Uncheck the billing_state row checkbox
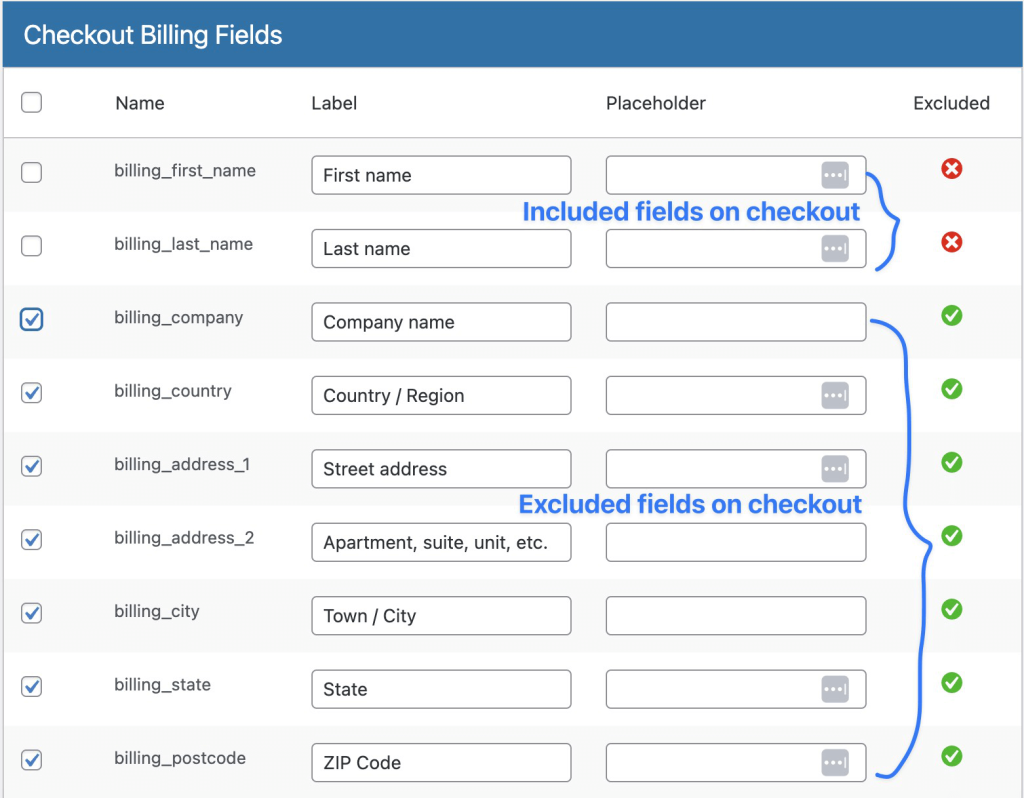This screenshot has width=1024, height=798. 31,687
